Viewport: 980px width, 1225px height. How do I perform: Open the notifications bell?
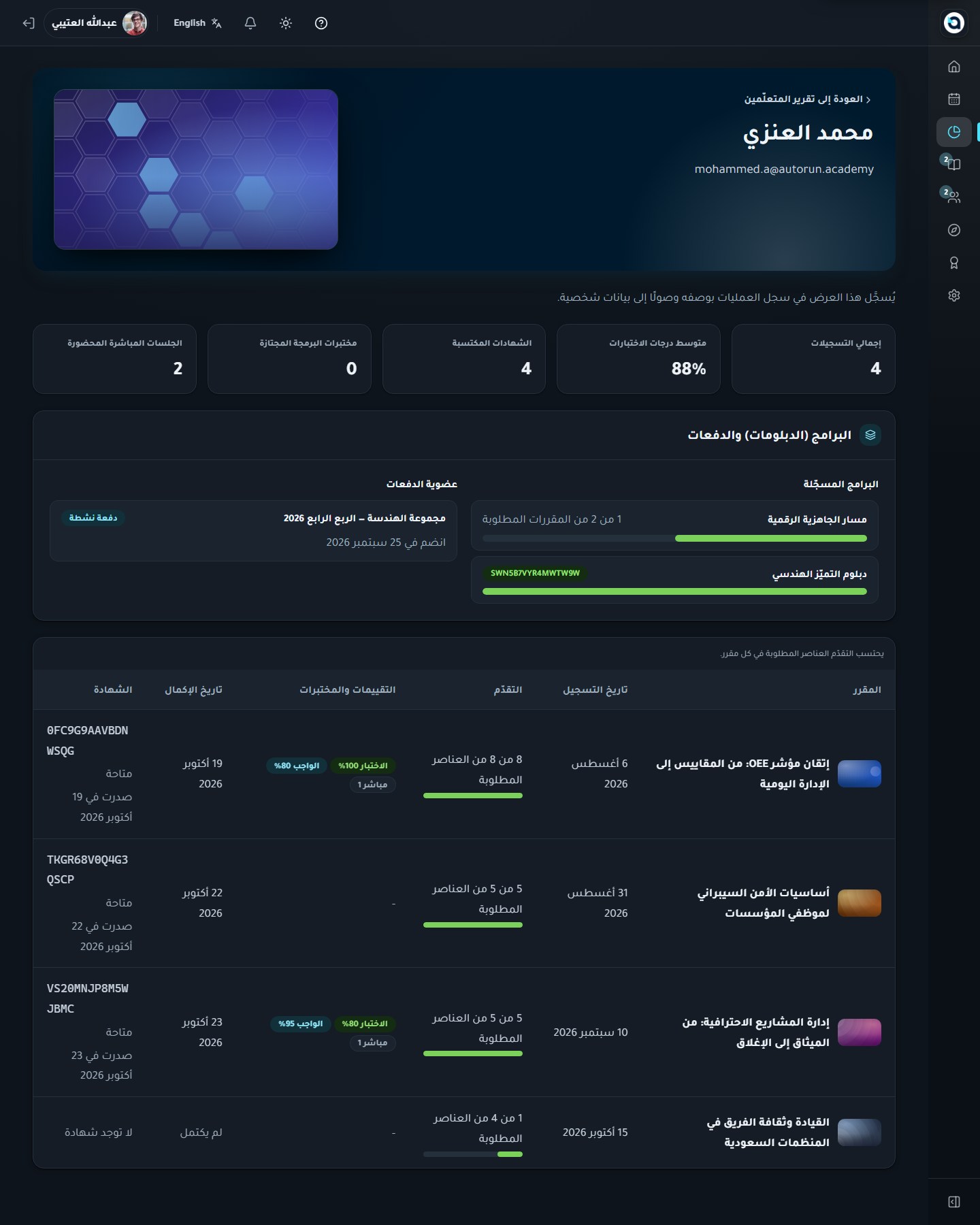pos(250,23)
